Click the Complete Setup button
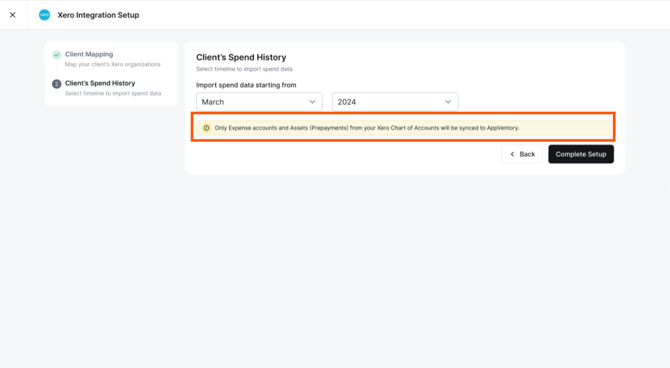Screen dimensions: 670x368 581,154
